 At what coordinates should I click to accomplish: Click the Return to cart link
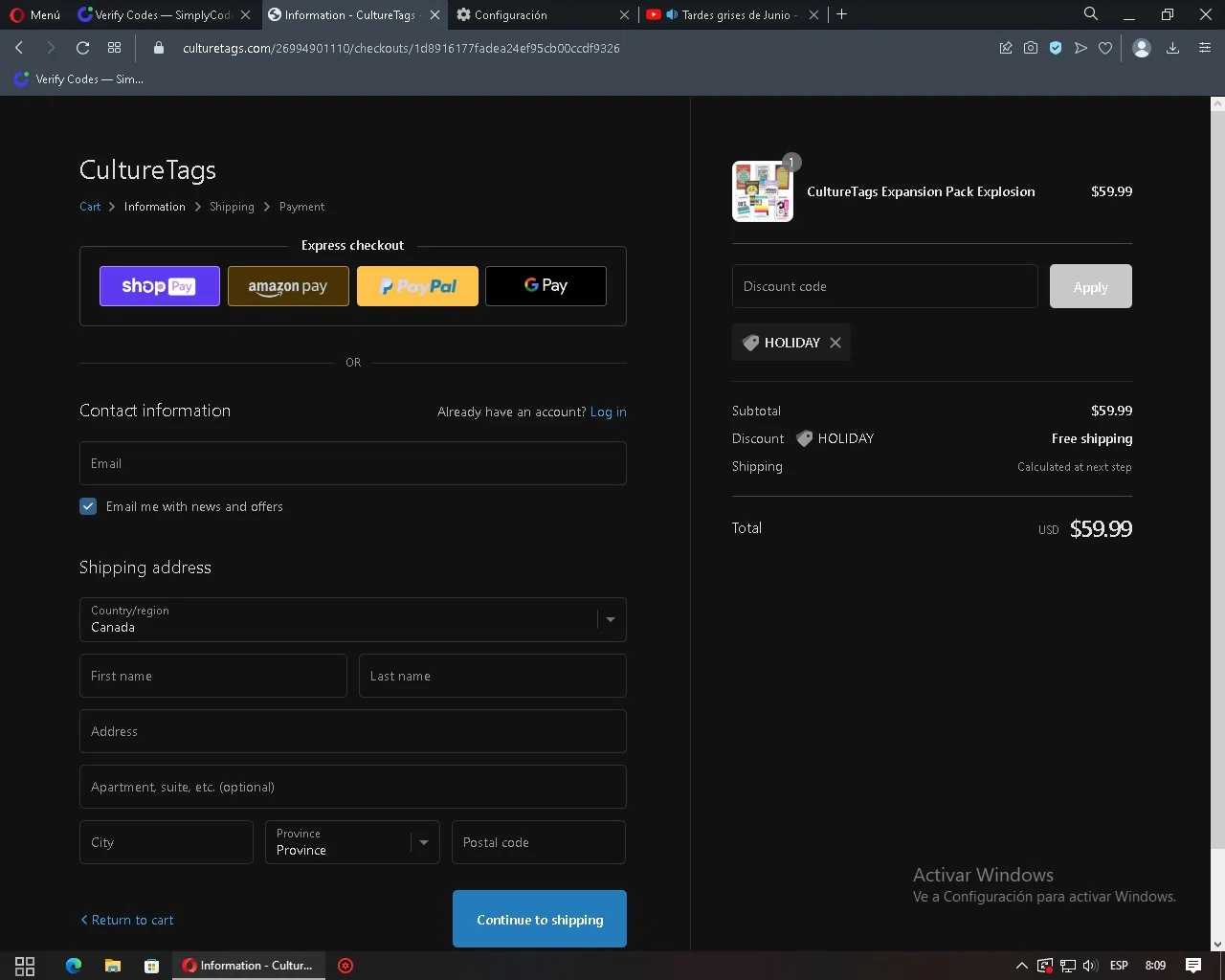[127, 920]
